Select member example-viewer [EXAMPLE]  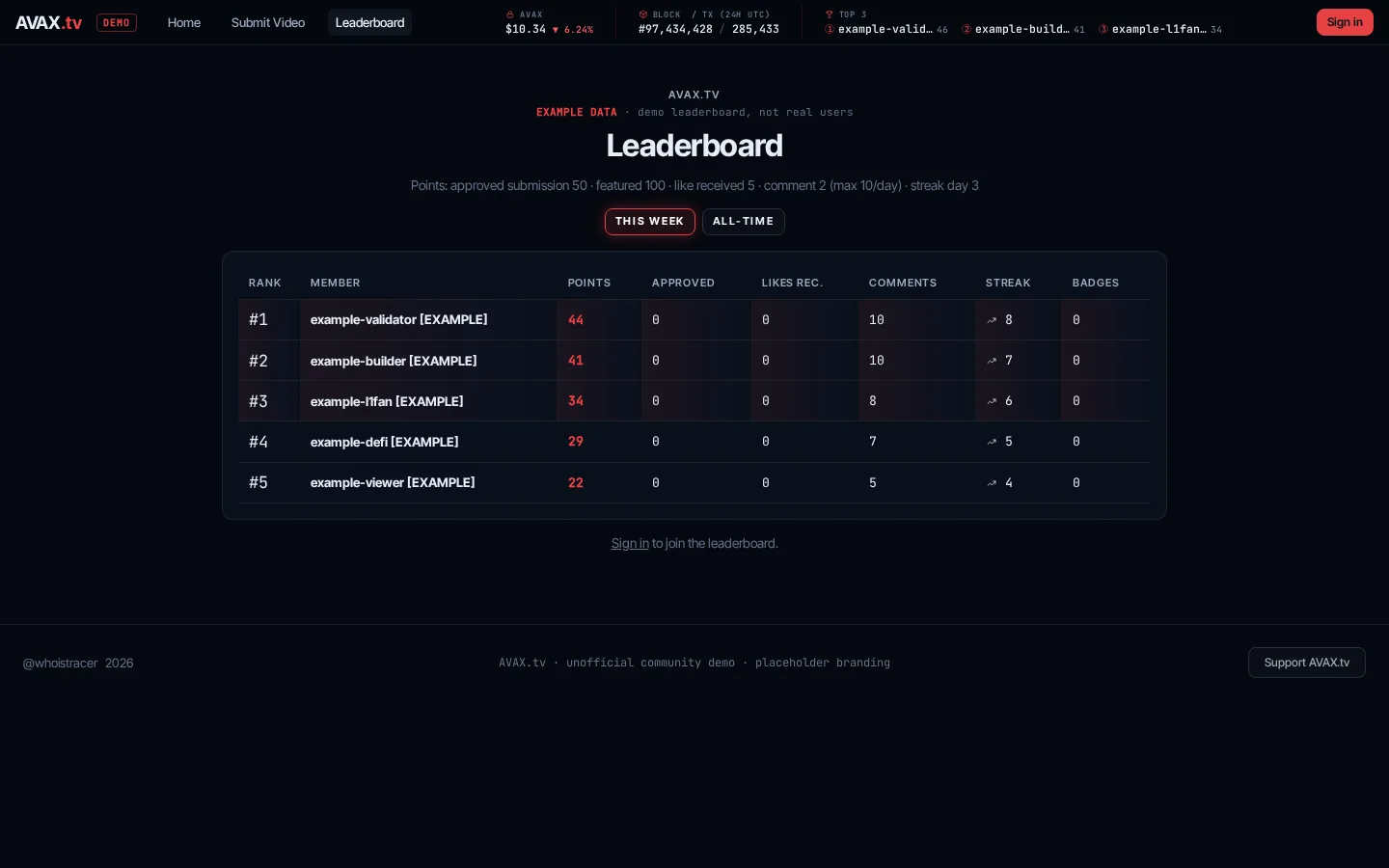393,483
